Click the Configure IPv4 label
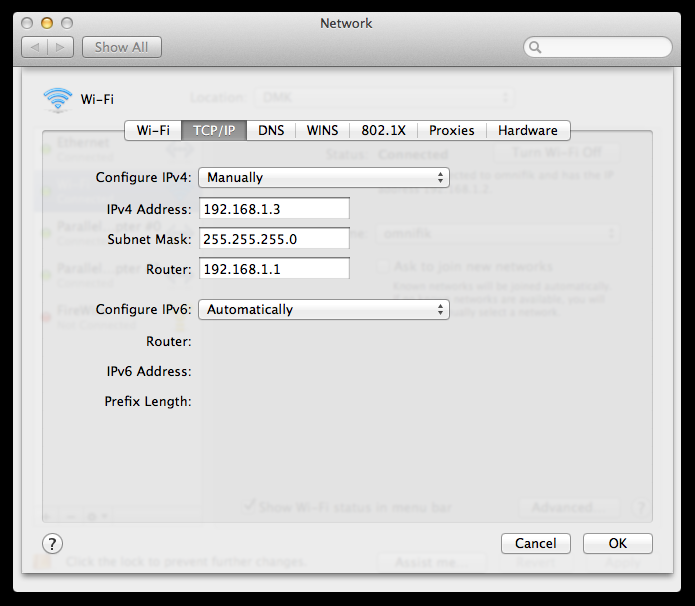695x606 pixels. pos(144,177)
